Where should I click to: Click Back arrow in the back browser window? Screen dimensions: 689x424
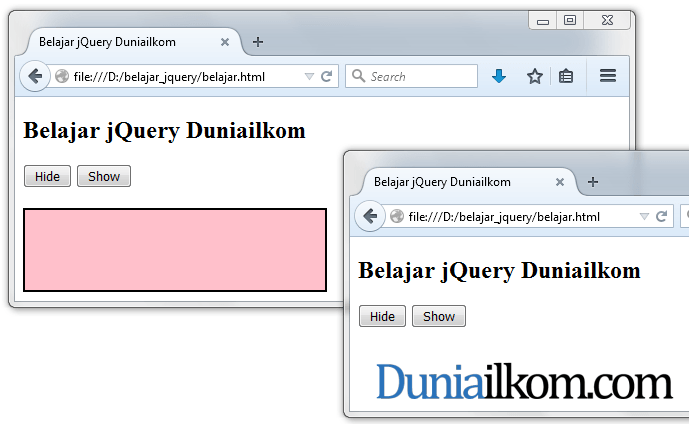point(35,76)
